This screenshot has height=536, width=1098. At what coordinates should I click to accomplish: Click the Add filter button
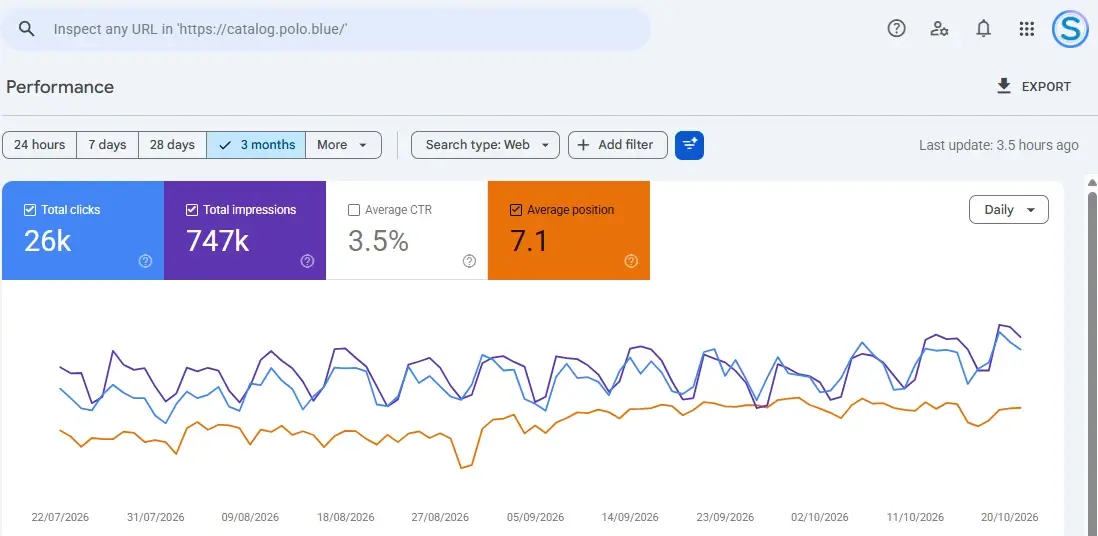click(x=618, y=145)
